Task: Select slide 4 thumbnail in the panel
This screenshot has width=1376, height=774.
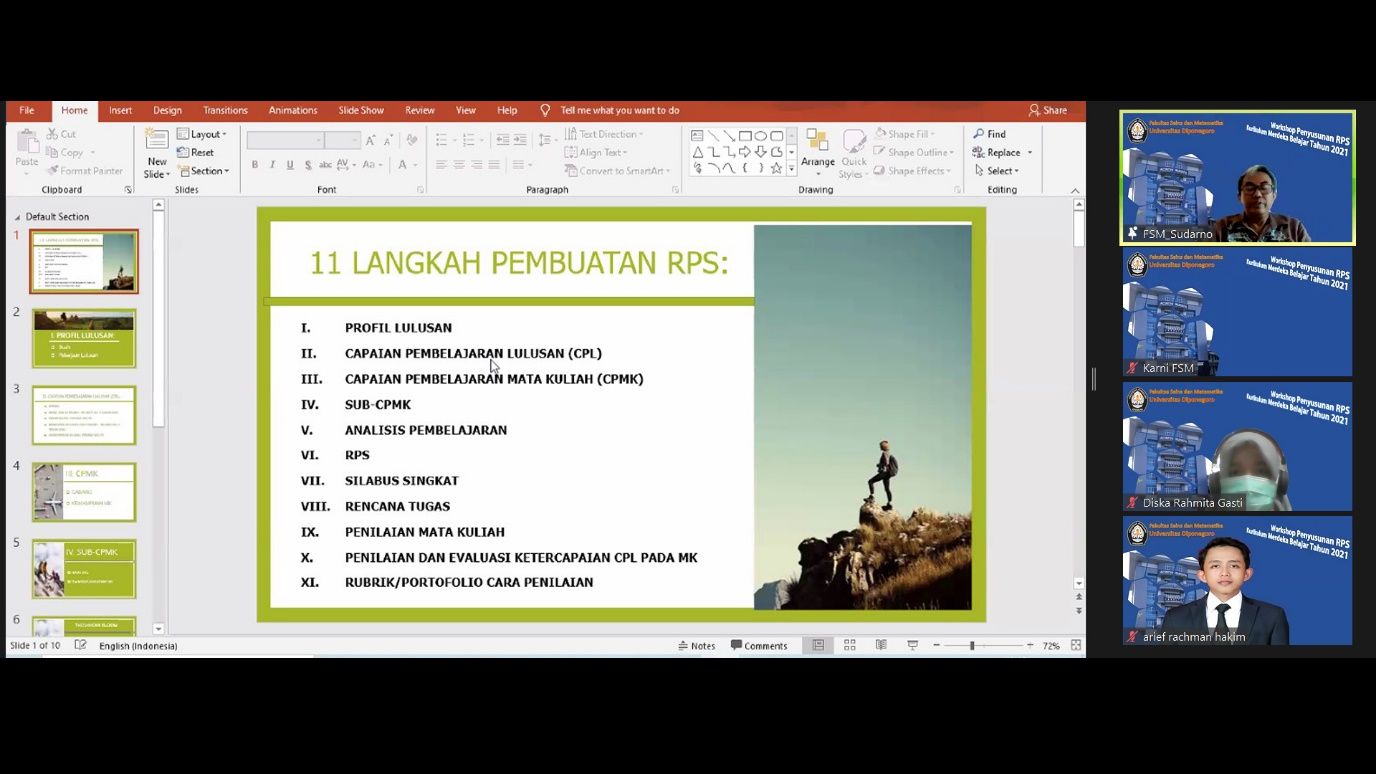Action: 84,491
